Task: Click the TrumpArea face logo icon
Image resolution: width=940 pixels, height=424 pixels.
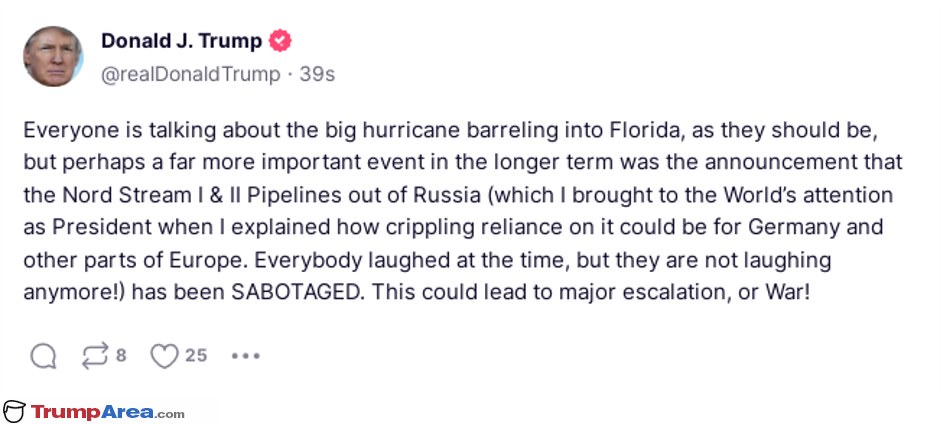Action: click(x=14, y=411)
